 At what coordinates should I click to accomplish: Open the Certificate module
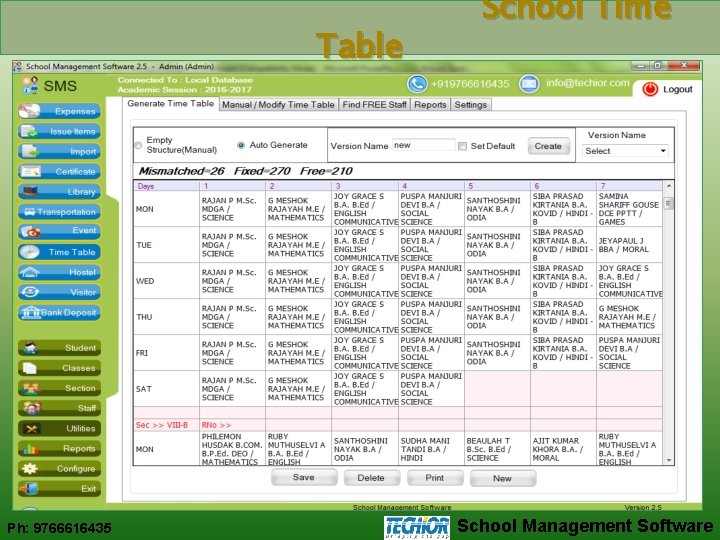click(x=59, y=172)
